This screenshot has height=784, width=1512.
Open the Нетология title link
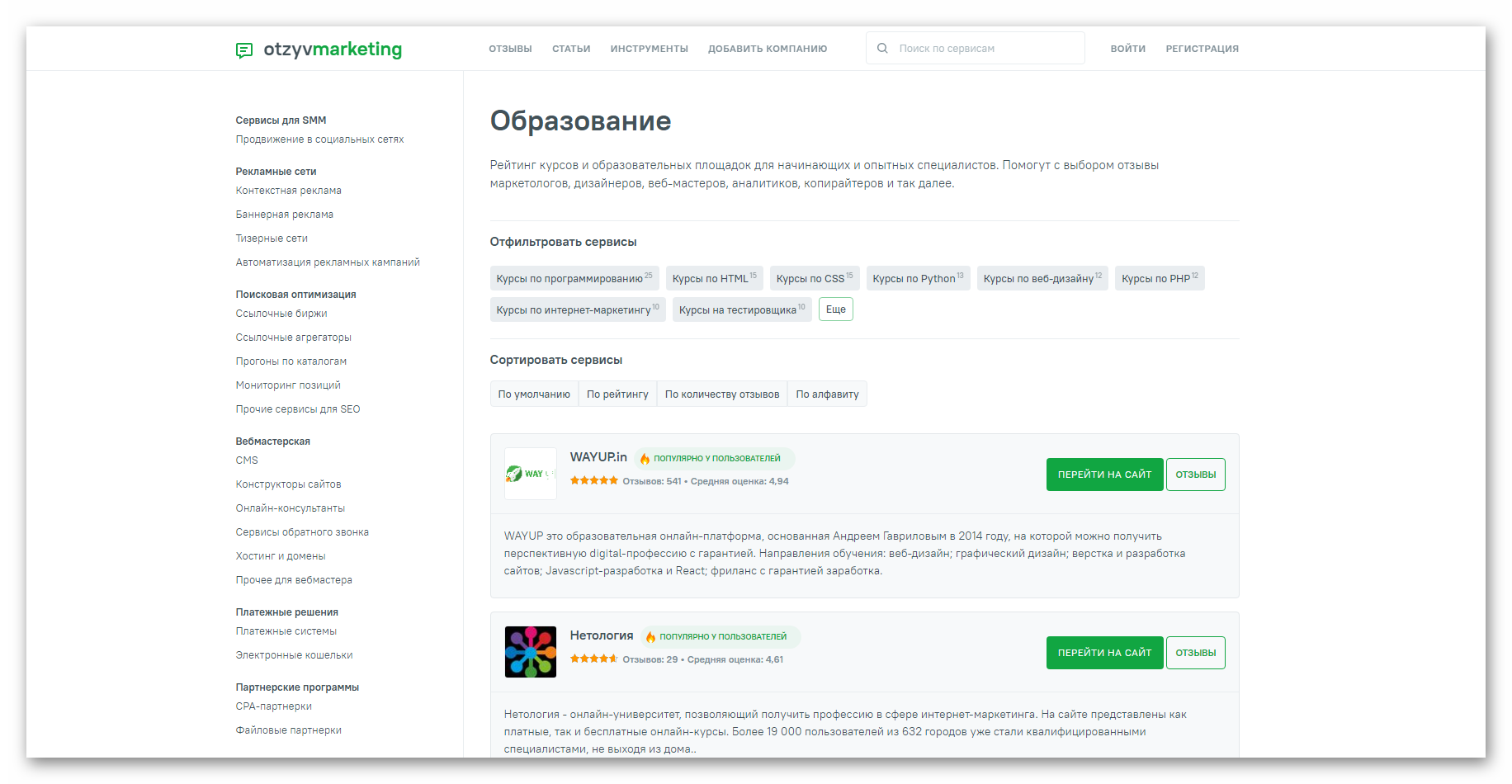click(602, 635)
